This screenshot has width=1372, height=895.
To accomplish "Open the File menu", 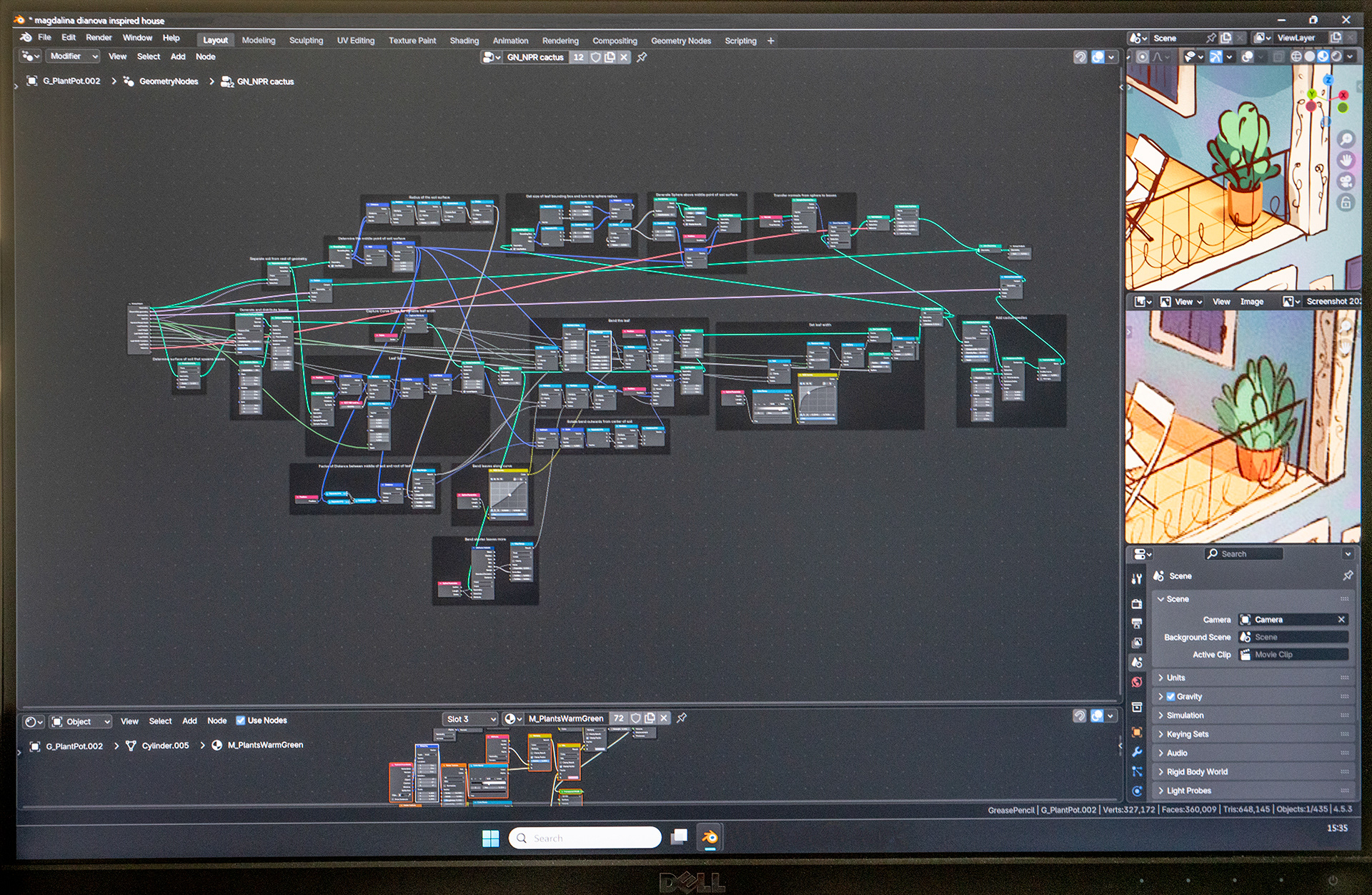I will point(44,38).
